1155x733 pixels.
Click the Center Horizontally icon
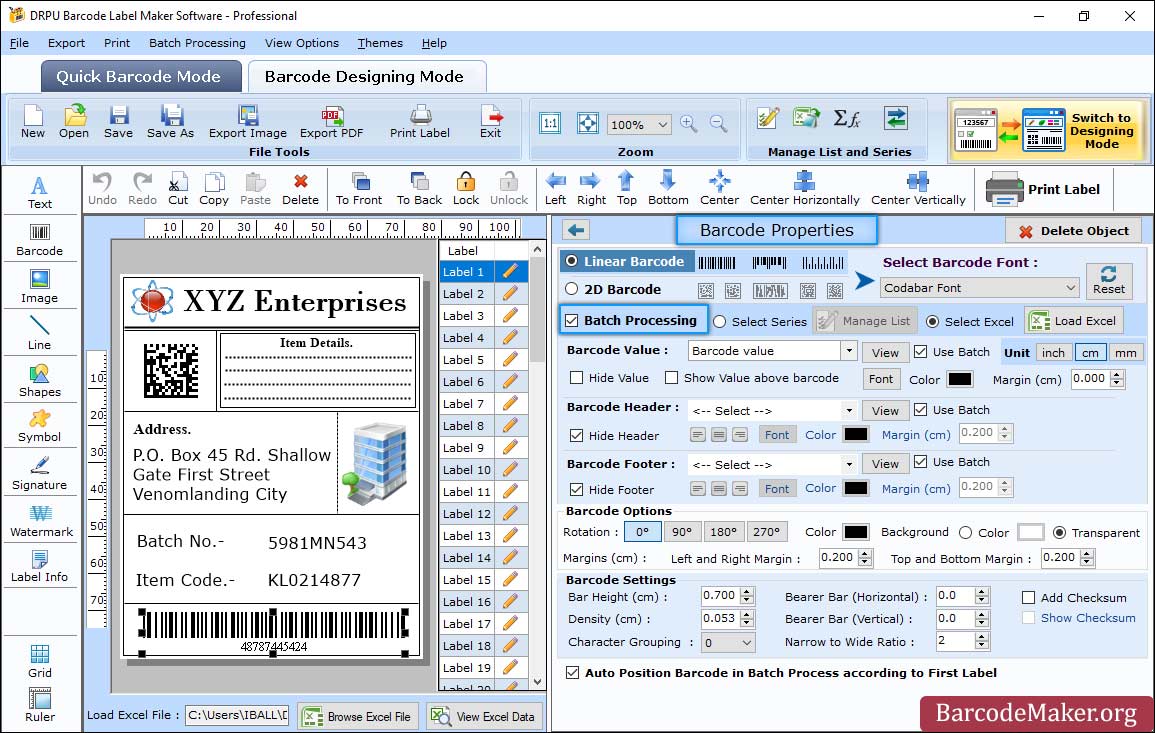(x=804, y=189)
